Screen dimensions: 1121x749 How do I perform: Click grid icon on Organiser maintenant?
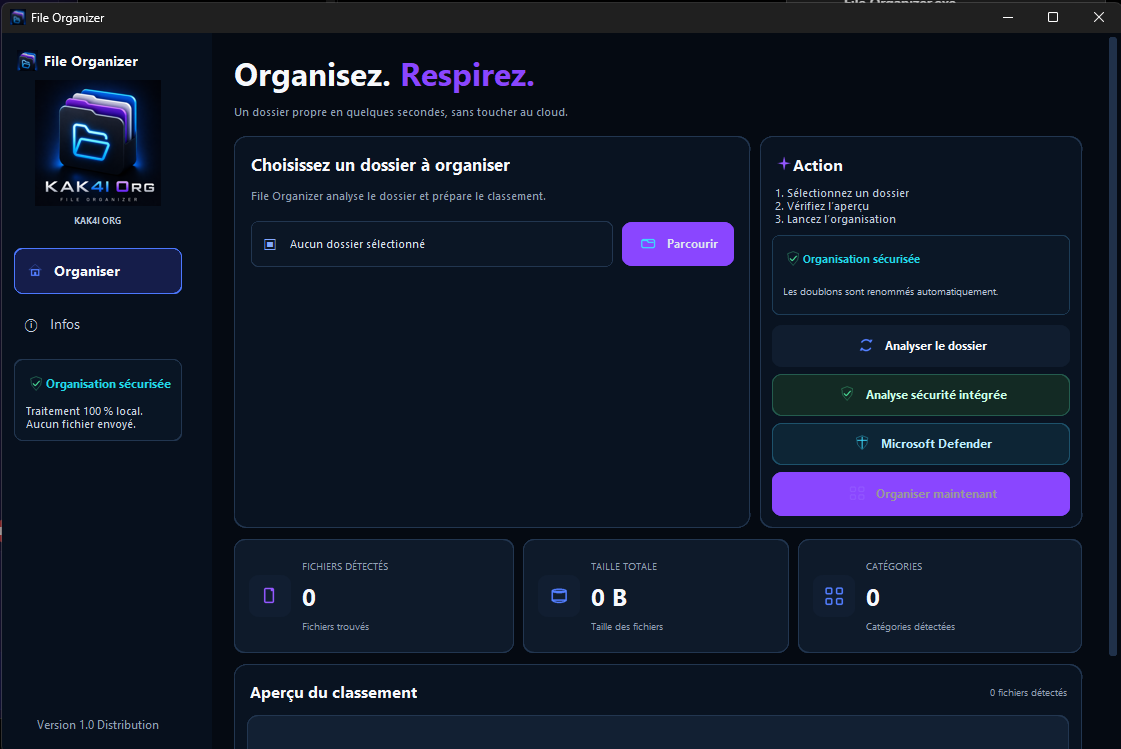[857, 494]
